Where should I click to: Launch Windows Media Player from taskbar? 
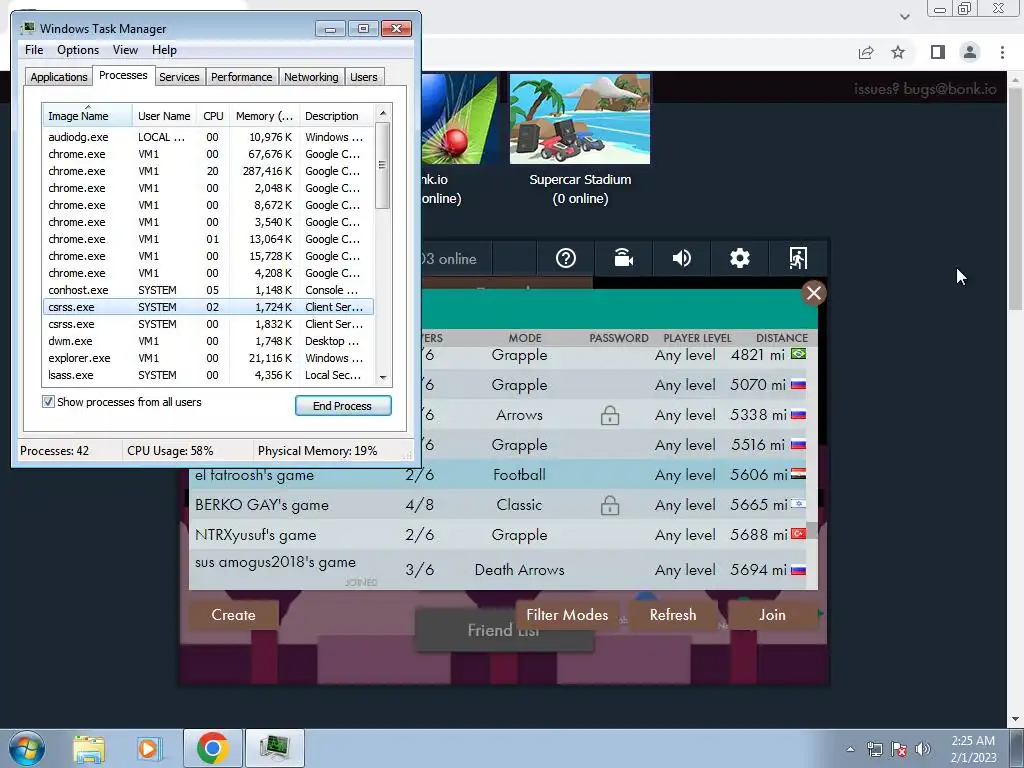tap(149, 748)
